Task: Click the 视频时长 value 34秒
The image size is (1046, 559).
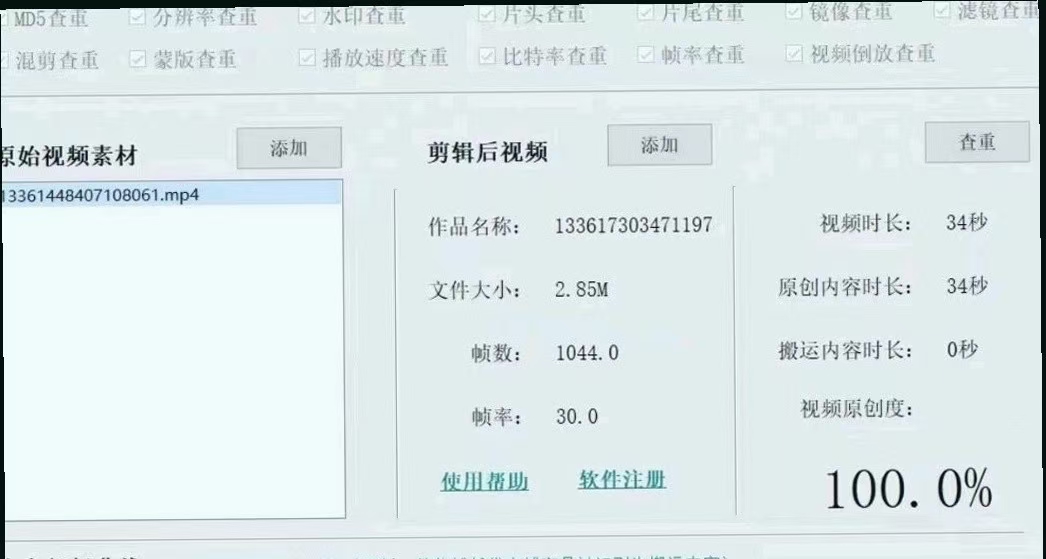Action: tap(966, 222)
